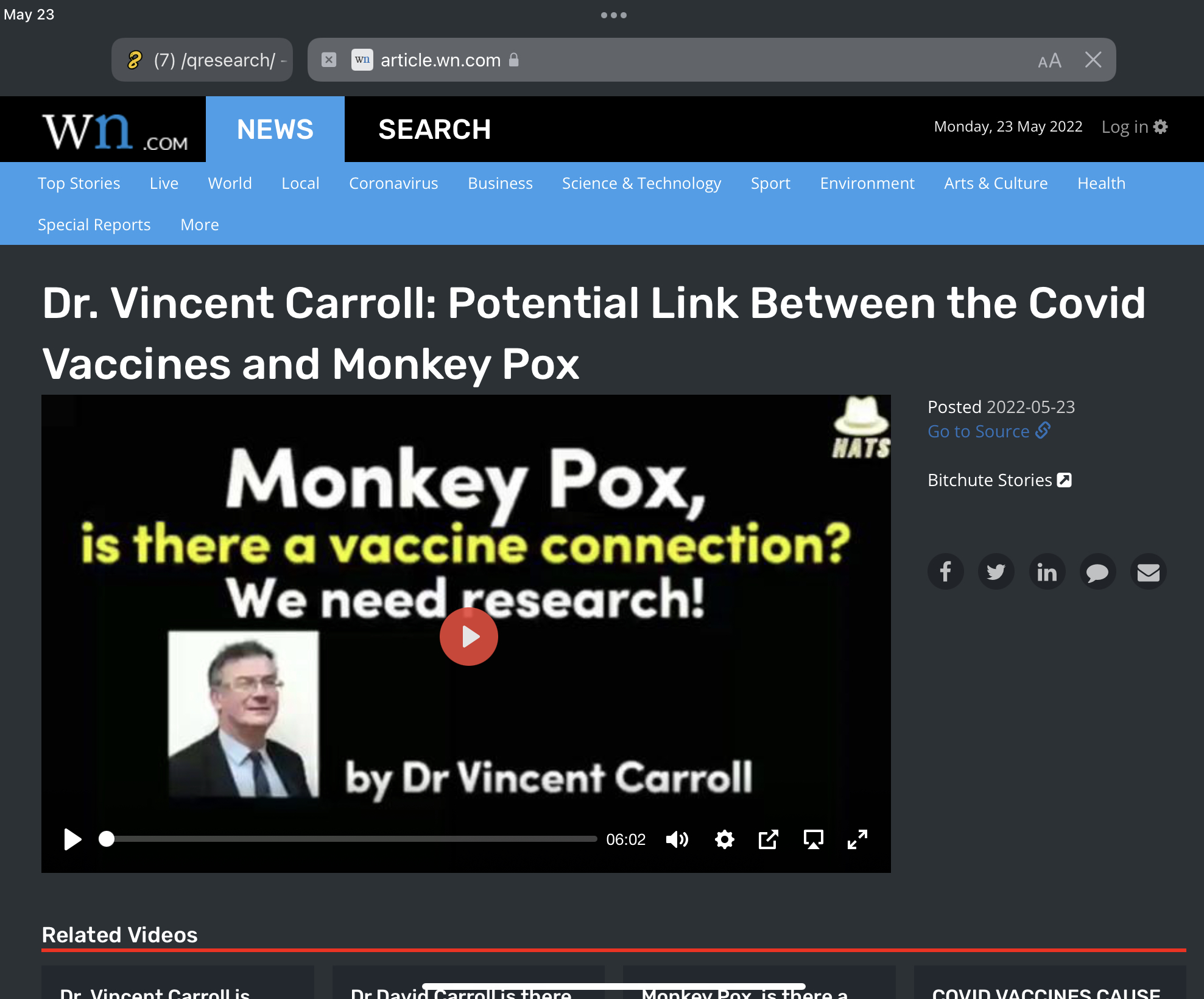Image resolution: width=1204 pixels, height=999 pixels.
Task: Open the chat bubble share icon
Action: pyautogui.click(x=1097, y=571)
